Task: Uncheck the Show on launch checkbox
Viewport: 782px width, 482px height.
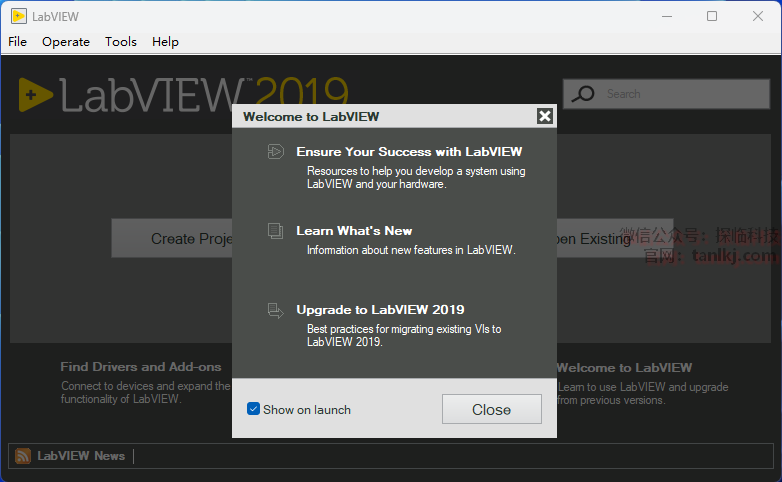Action: (x=253, y=409)
